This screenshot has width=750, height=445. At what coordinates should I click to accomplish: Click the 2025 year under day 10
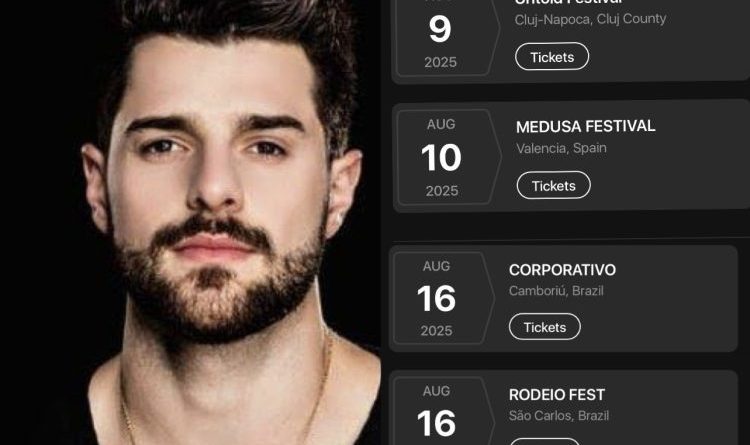pos(442,191)
